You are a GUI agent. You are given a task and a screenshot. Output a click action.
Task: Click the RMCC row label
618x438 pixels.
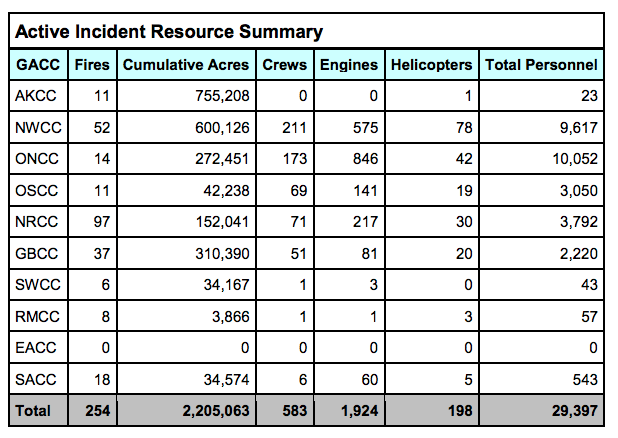pos(37,316)
